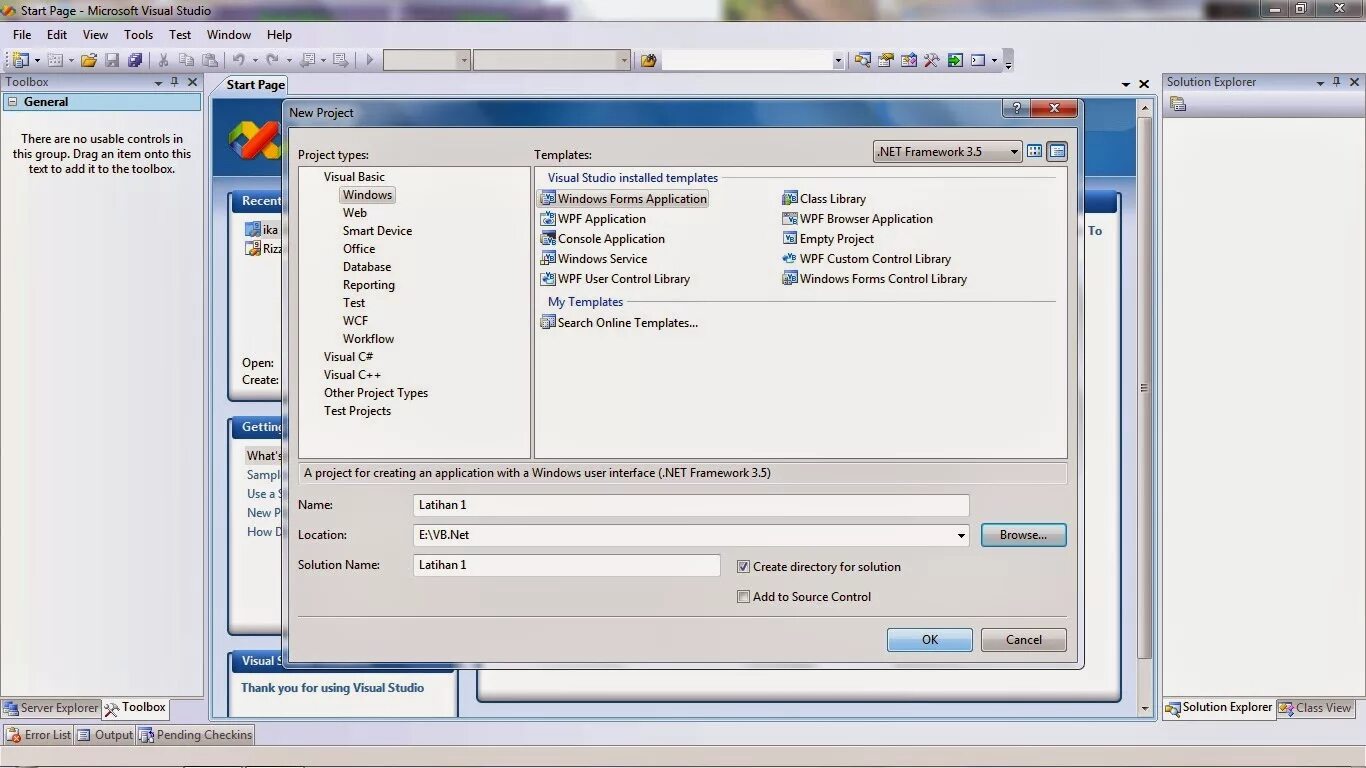Screen dimensions: 1366x768
Task: Click the Solution Name input field
Action: point(566,565)
